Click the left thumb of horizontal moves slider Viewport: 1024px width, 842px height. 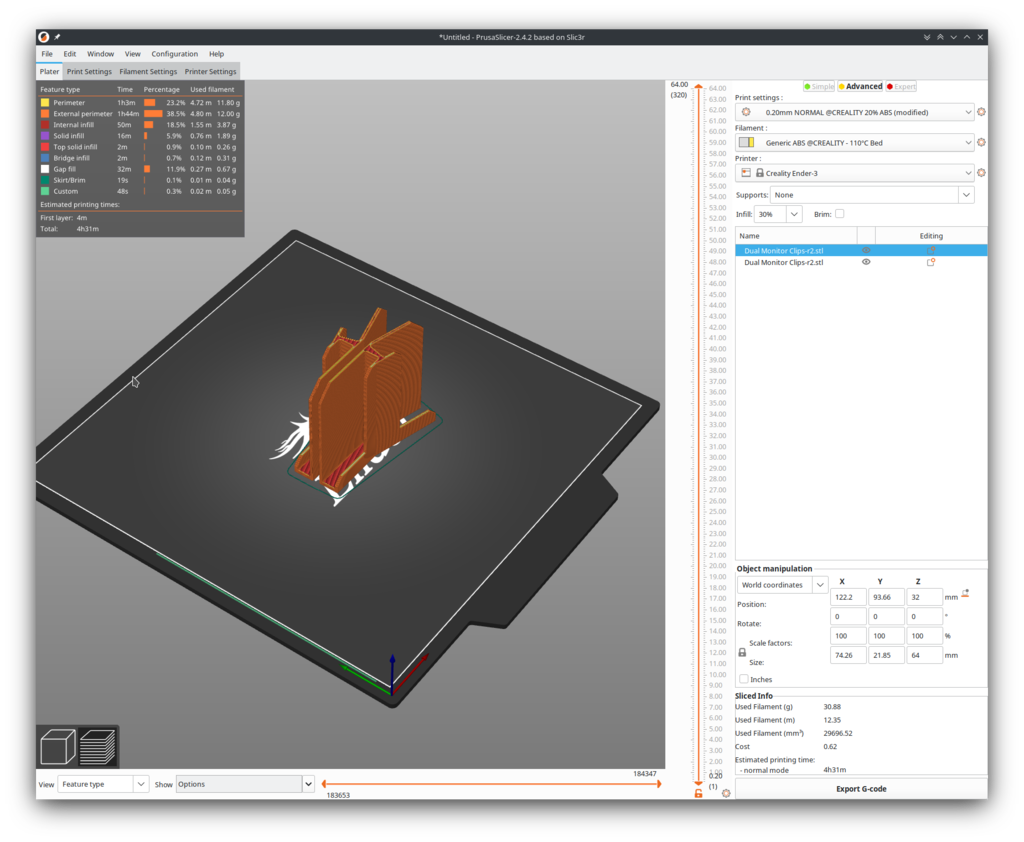click(x=324, y=784)
